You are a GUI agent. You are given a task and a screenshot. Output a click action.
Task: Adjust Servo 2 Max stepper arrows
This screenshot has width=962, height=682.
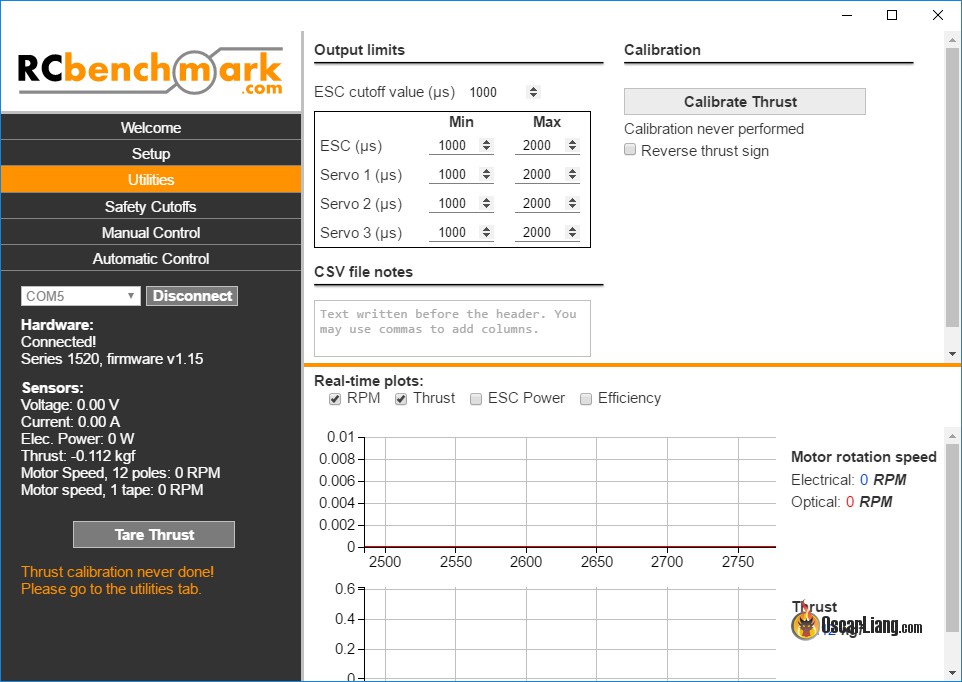(x=572, y=203)
